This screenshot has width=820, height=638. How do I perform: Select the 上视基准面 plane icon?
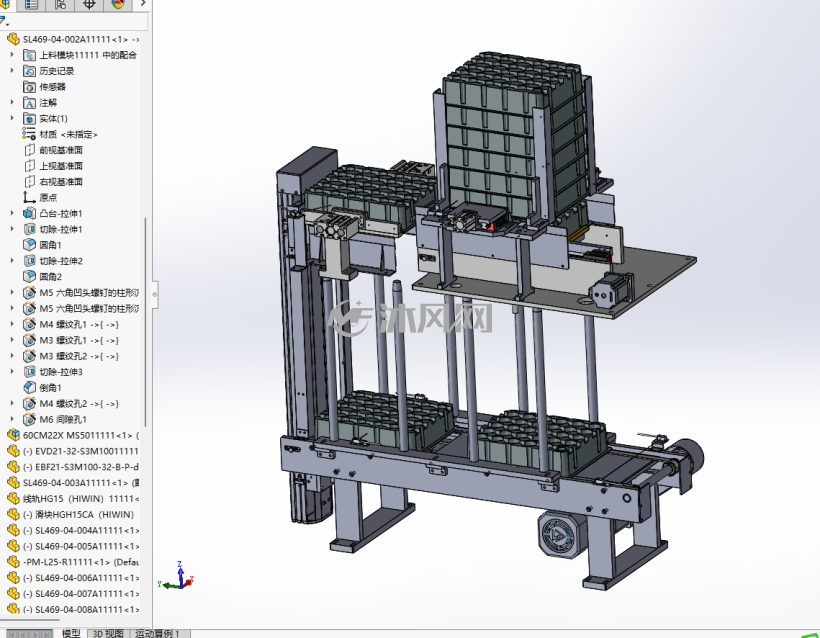(30, 166)
